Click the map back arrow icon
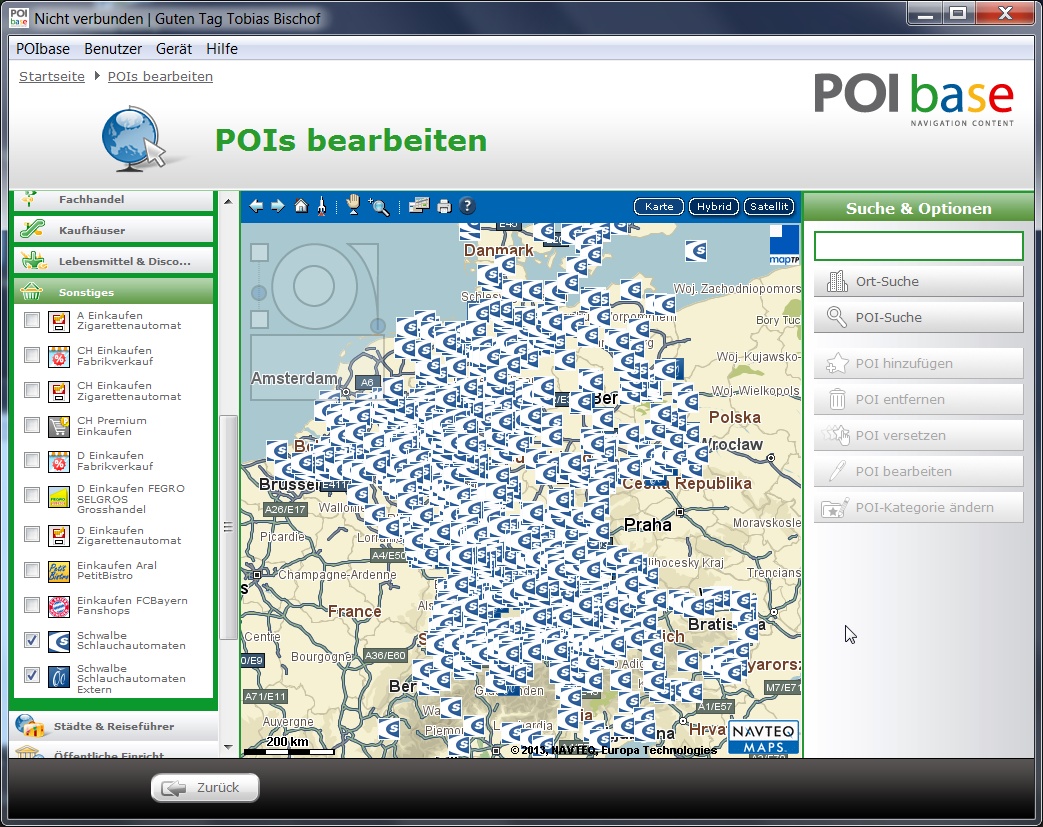The height and width of the screenshot is (827, 1043). pyautogui.click(x=257, y=206)
